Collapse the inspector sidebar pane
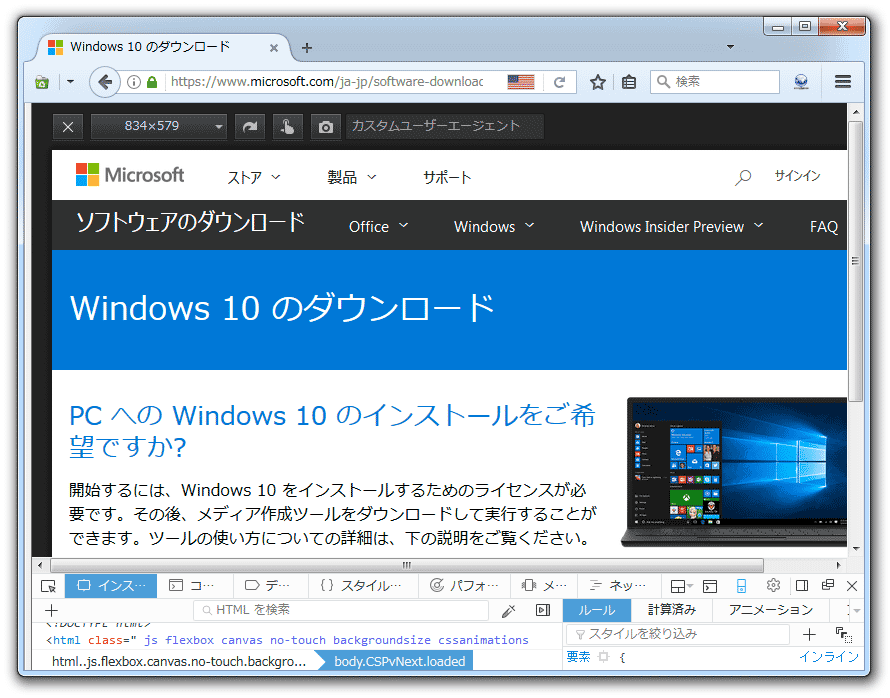The image size is (890, 698). (x=543, y=611)
